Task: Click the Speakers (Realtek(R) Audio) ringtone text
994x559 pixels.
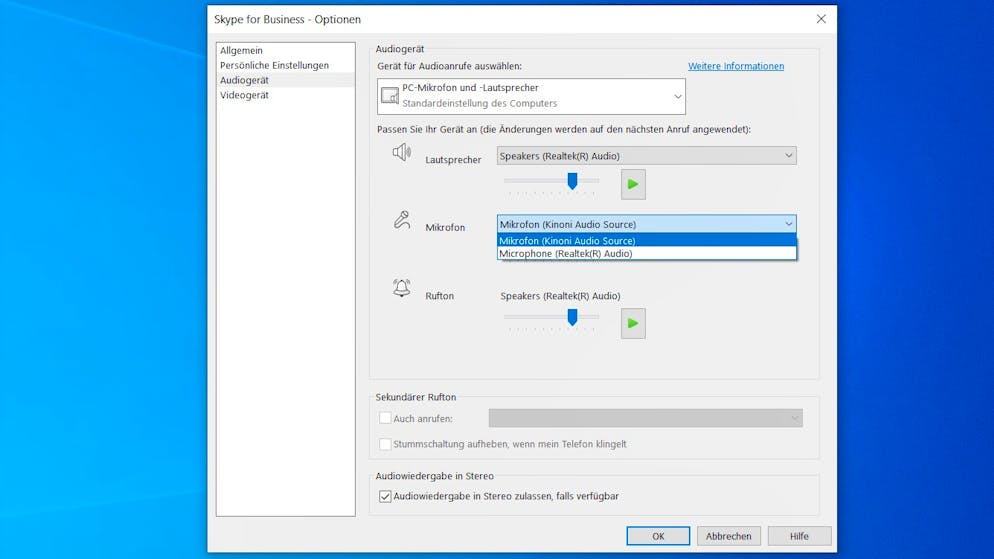Action: (x=560, y=296)
